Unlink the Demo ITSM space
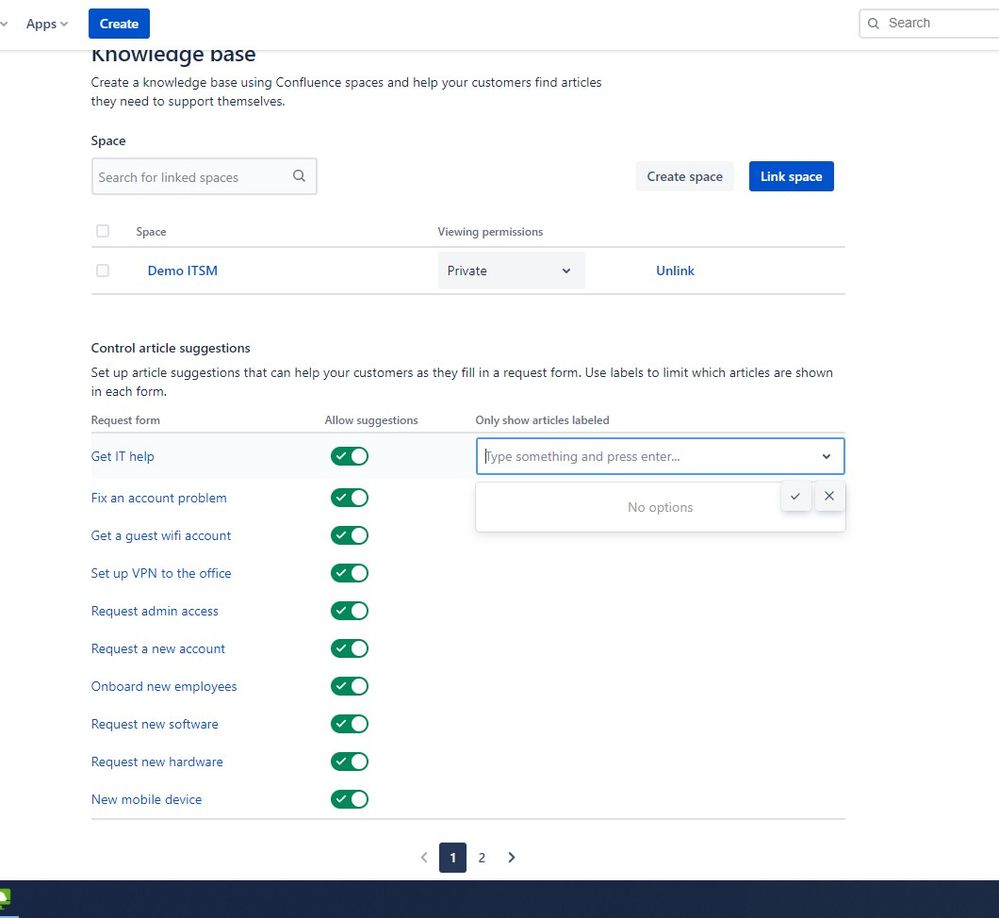999x918 pixels. [675, 270]
